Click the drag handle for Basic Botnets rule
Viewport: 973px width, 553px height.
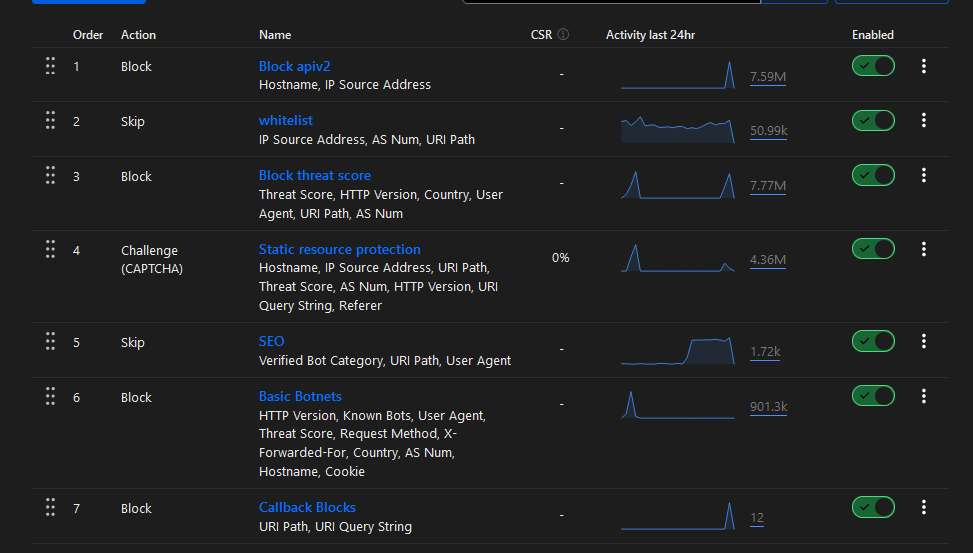pos(50,397)
